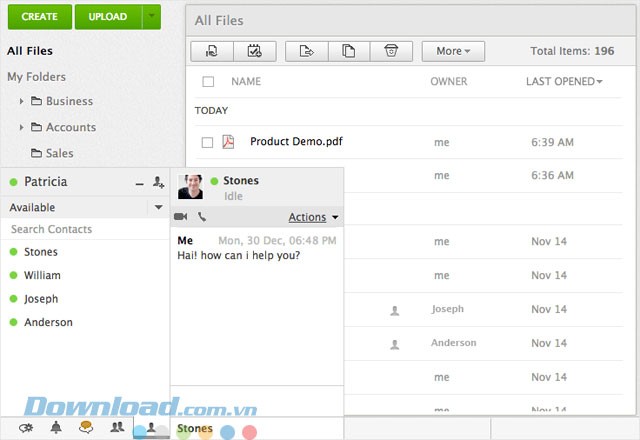Start a voice call with Stones
Image resolution: width=640 pixels, height=440 pixels.
click(x=202, y=217)
